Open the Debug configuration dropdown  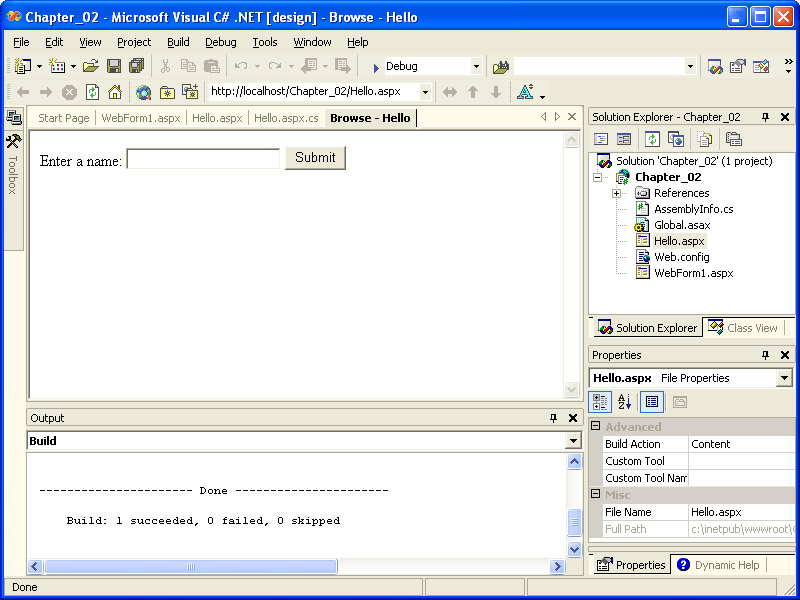tap(475, 66)
